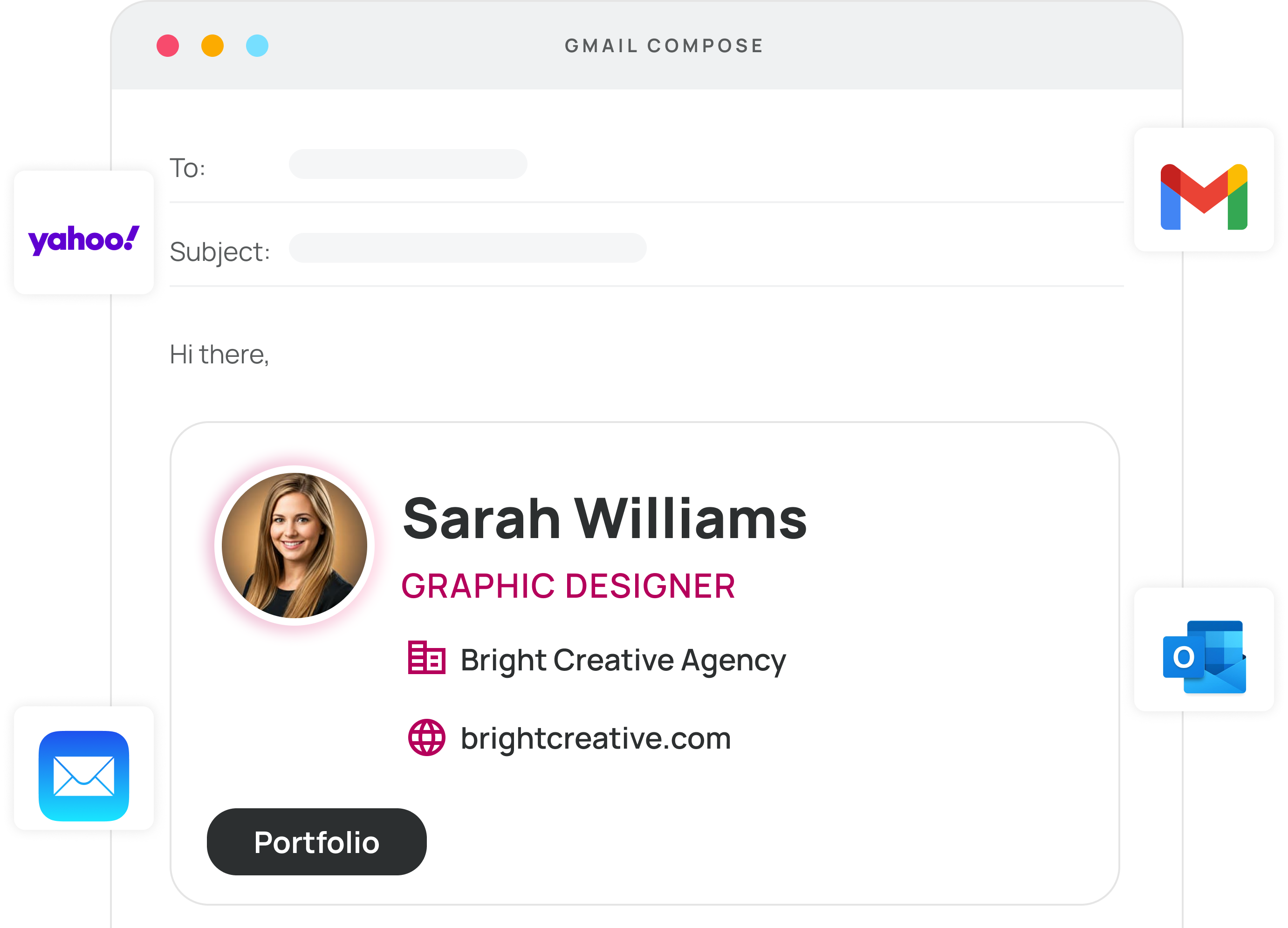This screenshot has height=928, width=1288.
Task: Click Sarah Williams profile photo
Action: click(x=294, y=545)
